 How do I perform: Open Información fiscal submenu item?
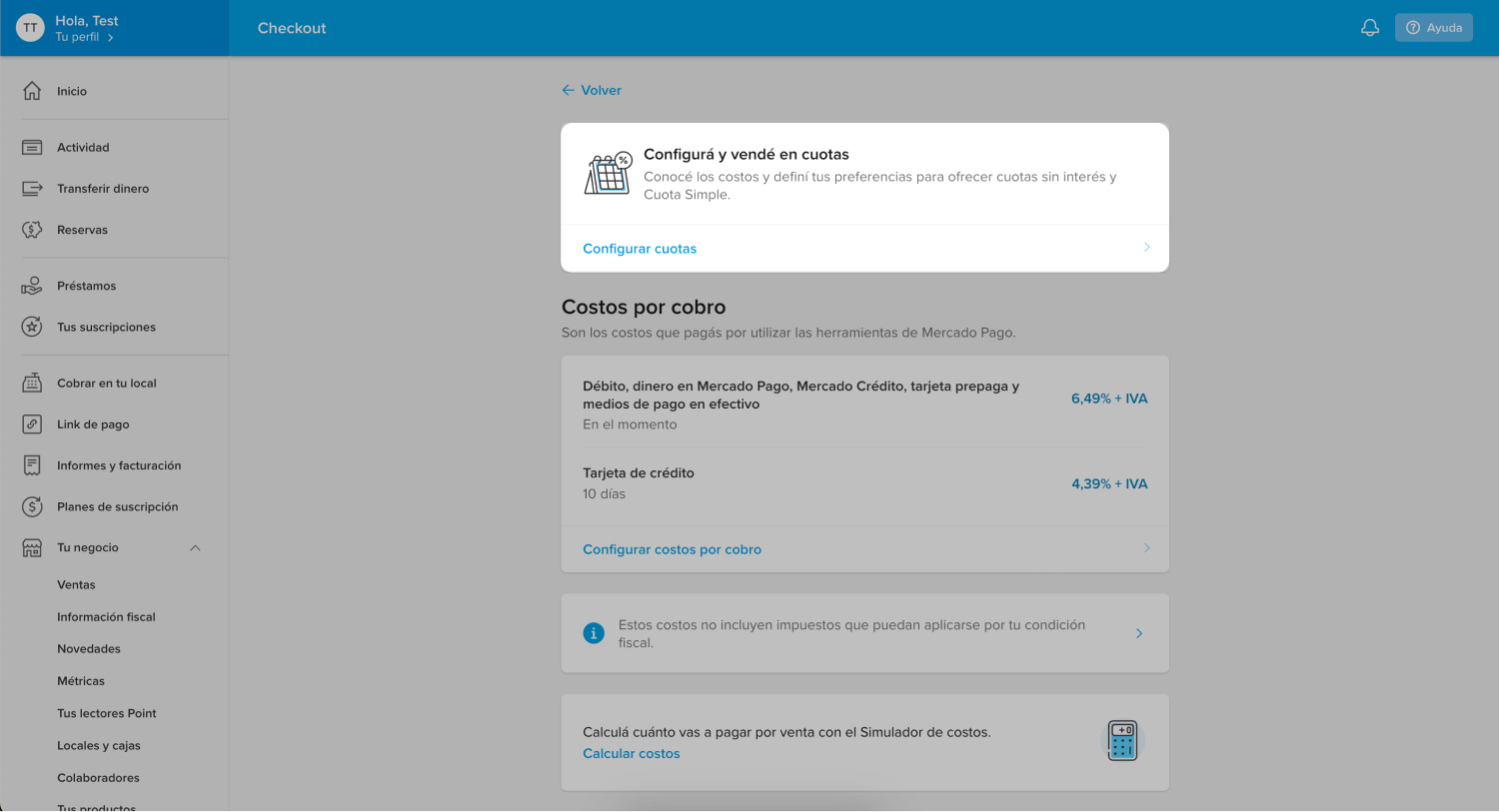pos(106,616)
